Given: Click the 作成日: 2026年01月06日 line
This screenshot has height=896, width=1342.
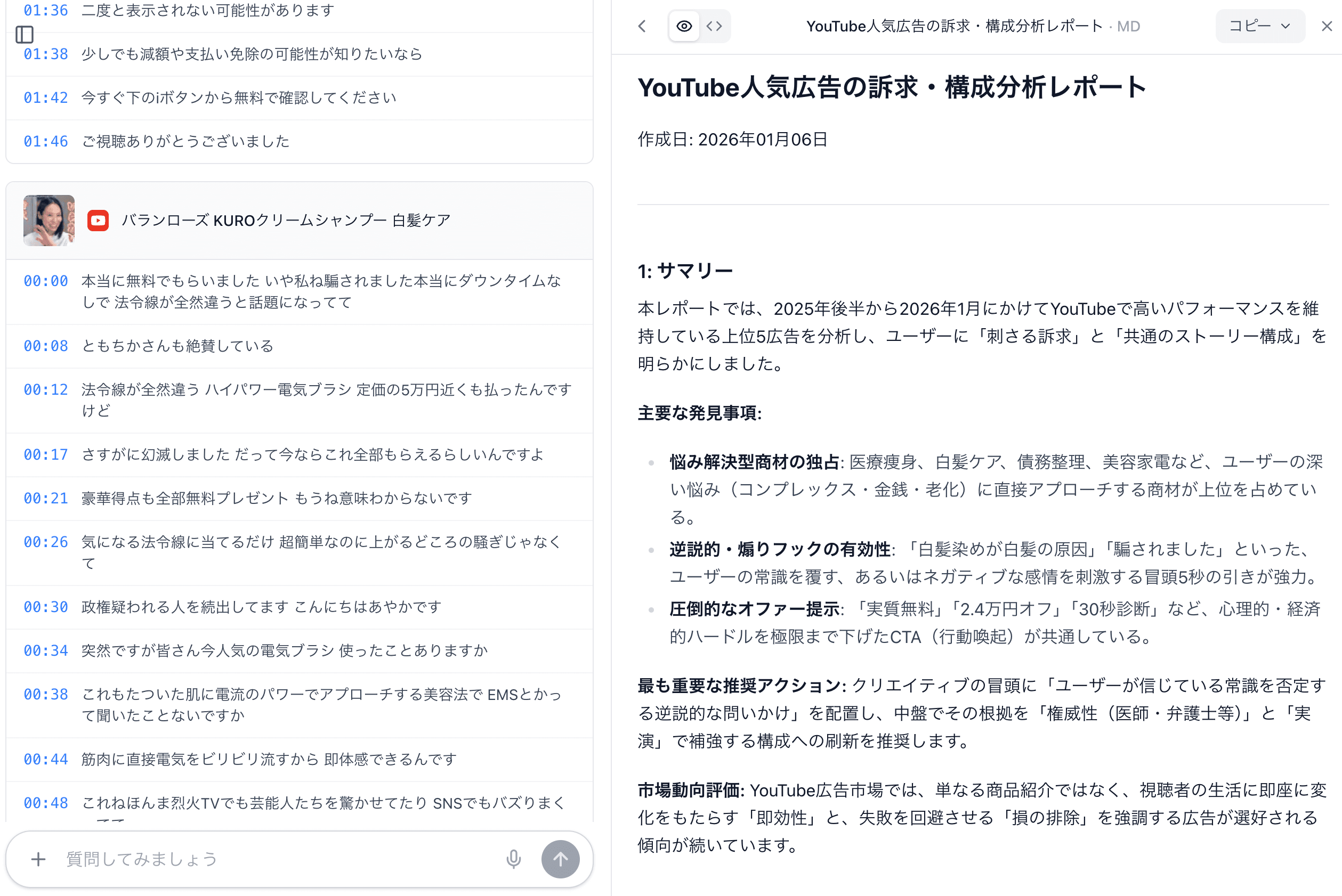Looking at the screenshot, I should point(733,140).
